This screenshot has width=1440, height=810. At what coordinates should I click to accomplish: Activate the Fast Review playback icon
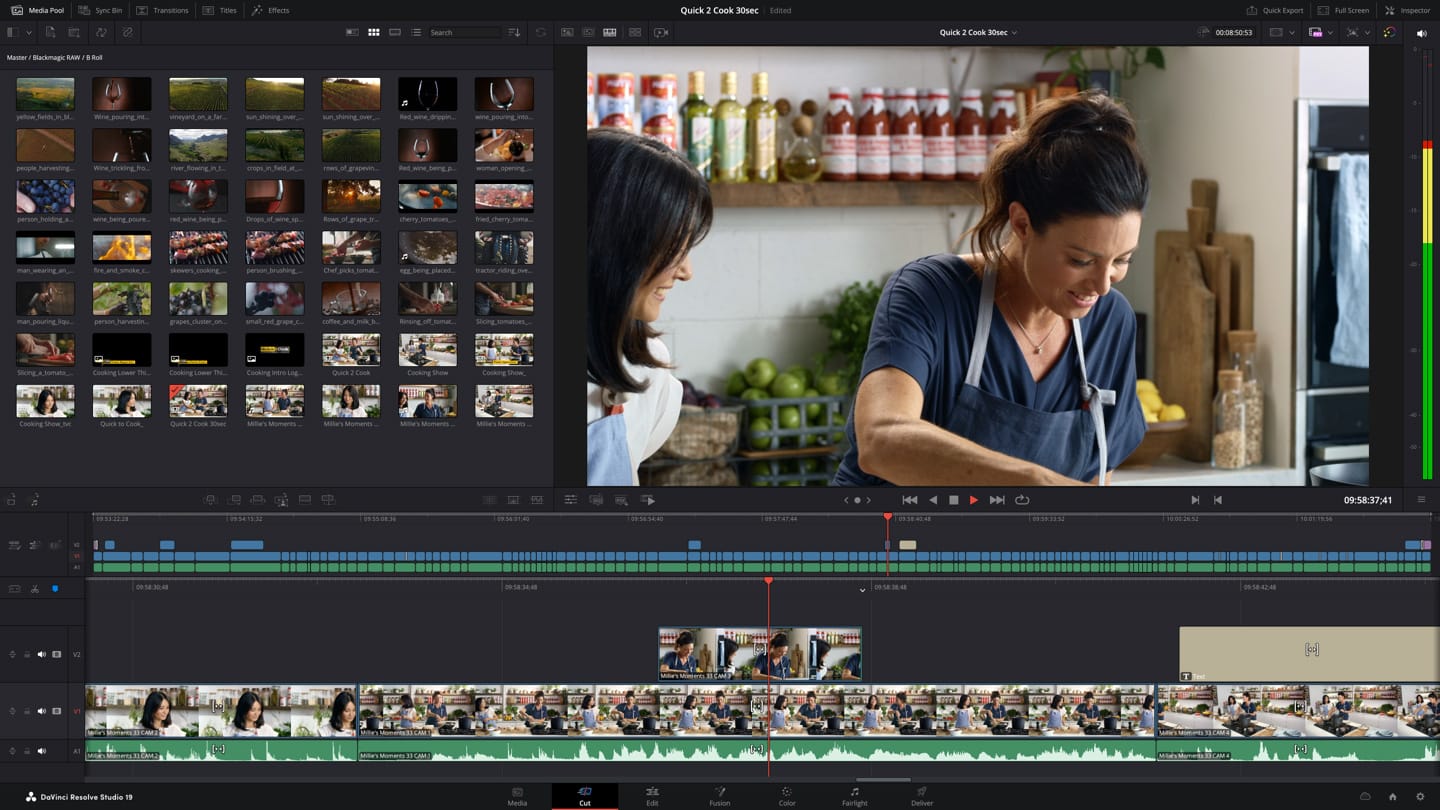pyautogui.click(x=648, y=499)
